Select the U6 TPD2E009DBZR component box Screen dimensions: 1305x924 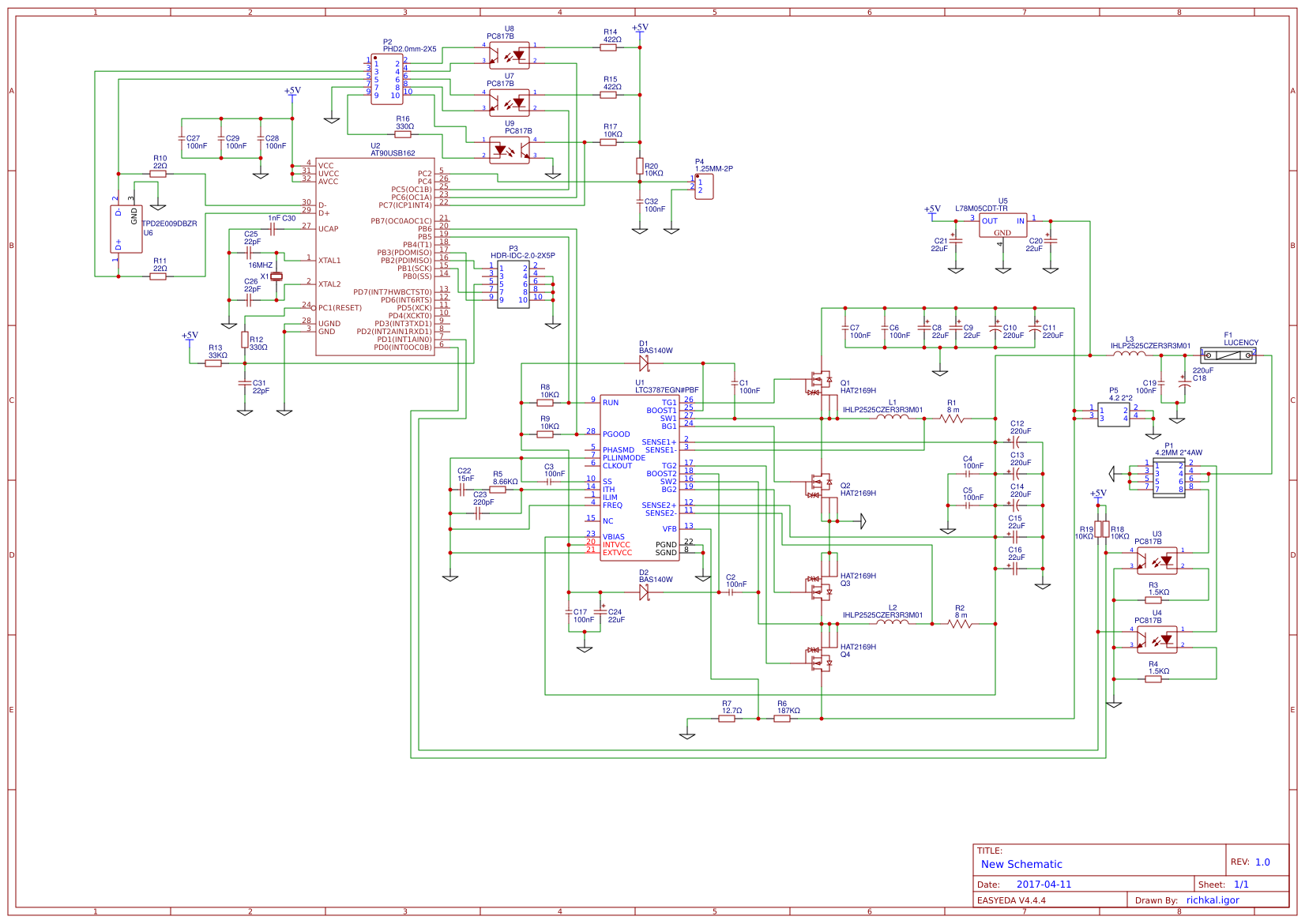[x=126, y=229]
